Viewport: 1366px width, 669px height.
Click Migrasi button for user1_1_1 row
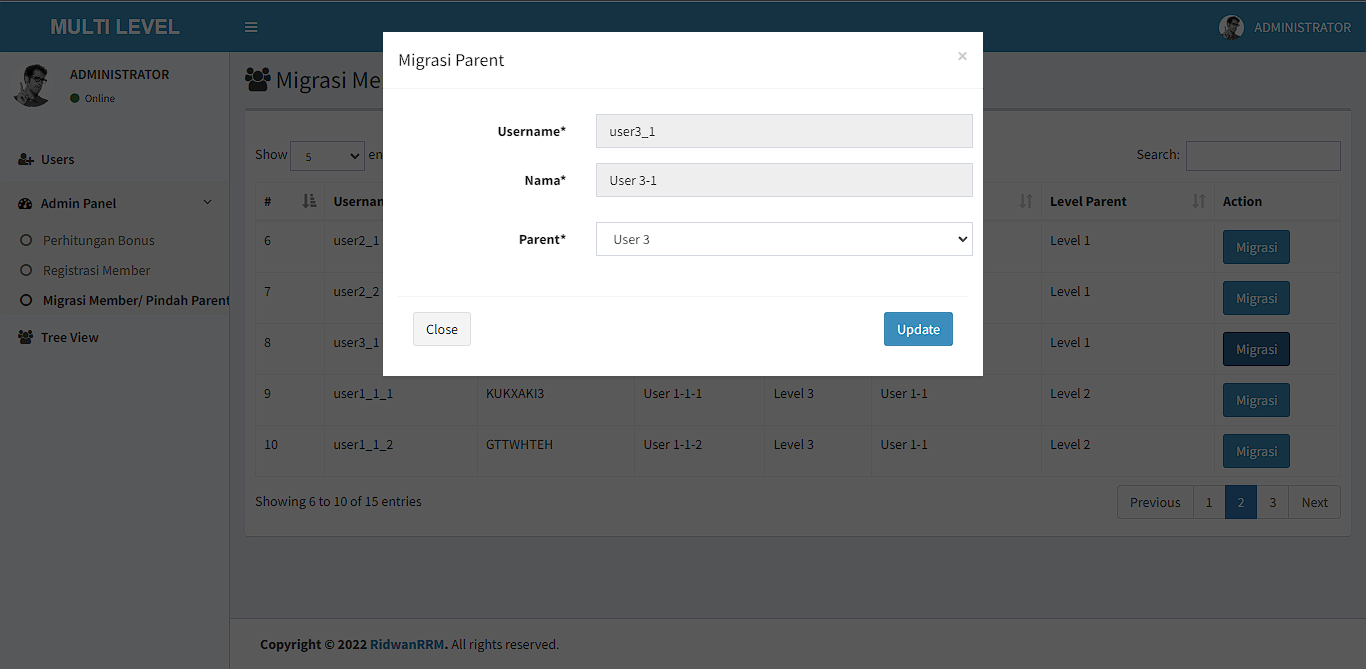[x=1256, y=400]
